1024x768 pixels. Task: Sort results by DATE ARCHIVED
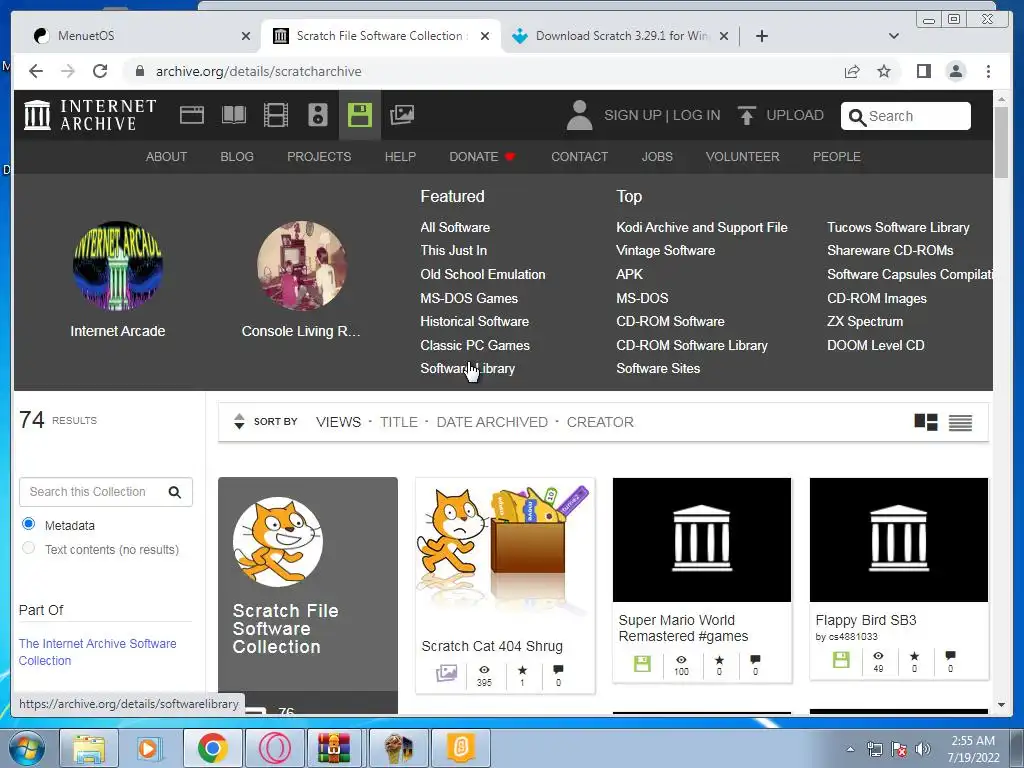point(492,423)
